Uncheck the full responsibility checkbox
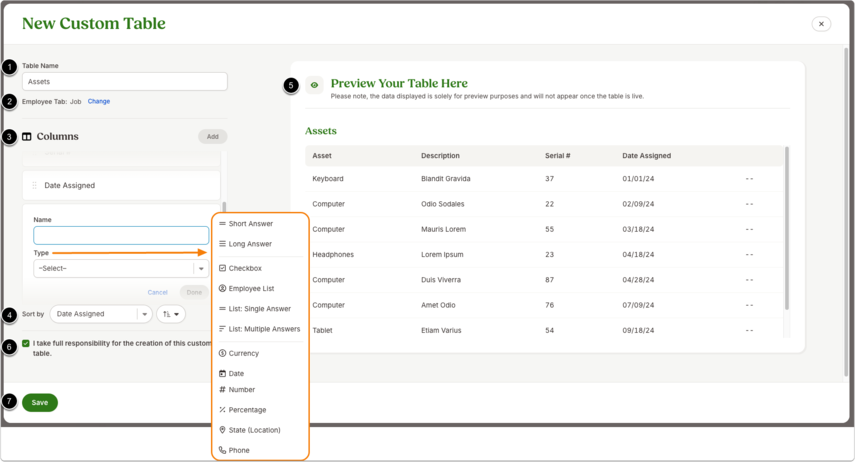 pyautogui.click(x=26, y=343)
